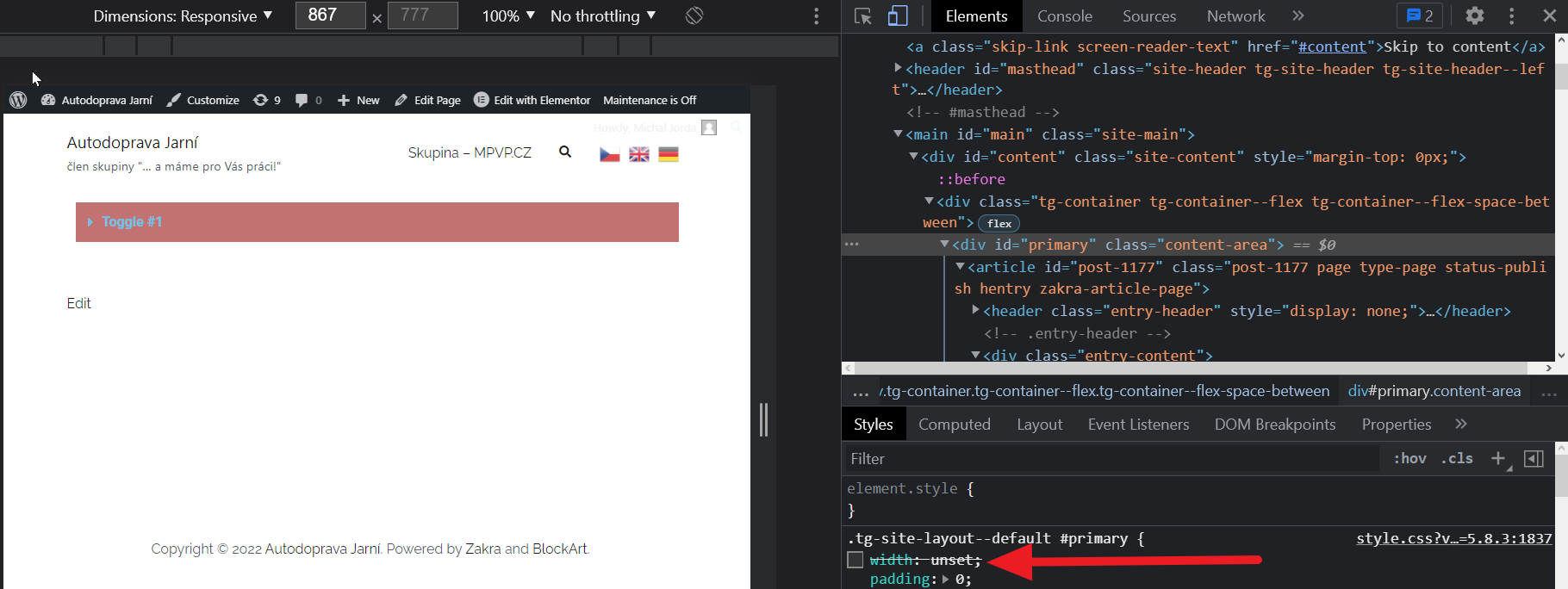Click the inspect element picker icon
Viewport: 1568px width, 589px height.
(x=862, y=16)
